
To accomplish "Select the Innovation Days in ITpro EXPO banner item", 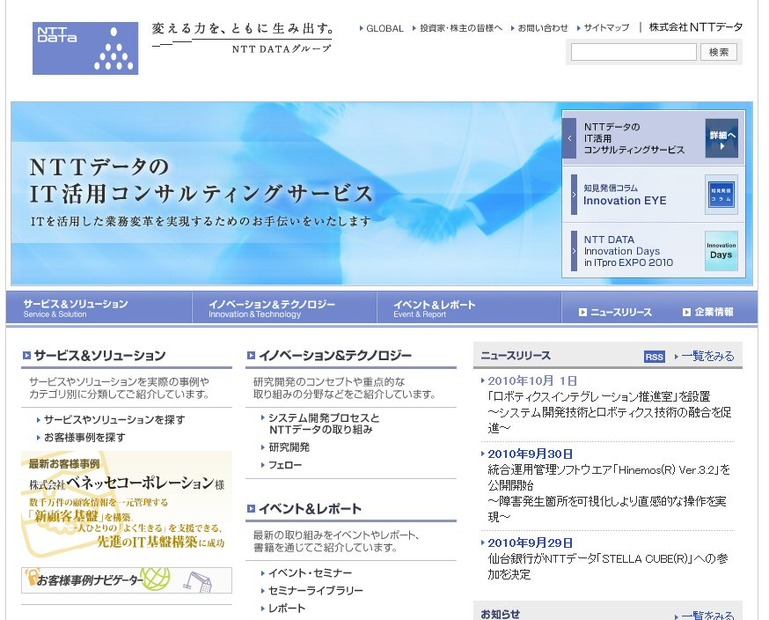I will coord(653,251).
